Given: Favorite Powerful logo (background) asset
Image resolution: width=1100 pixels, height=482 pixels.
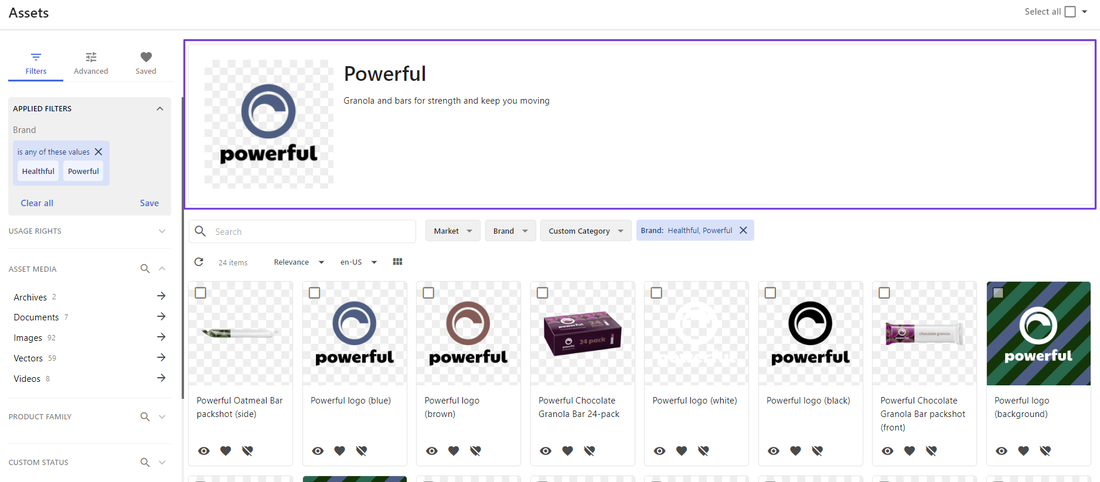Looking at the screenshot, I should [1024, 450].
